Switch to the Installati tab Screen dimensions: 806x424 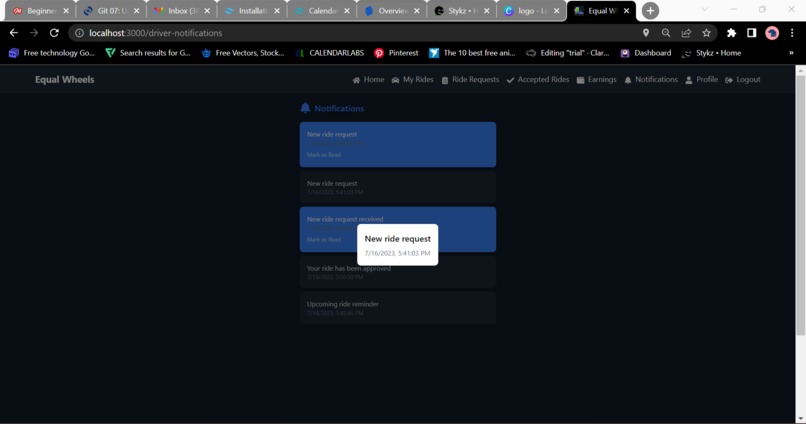coord(251,11)
